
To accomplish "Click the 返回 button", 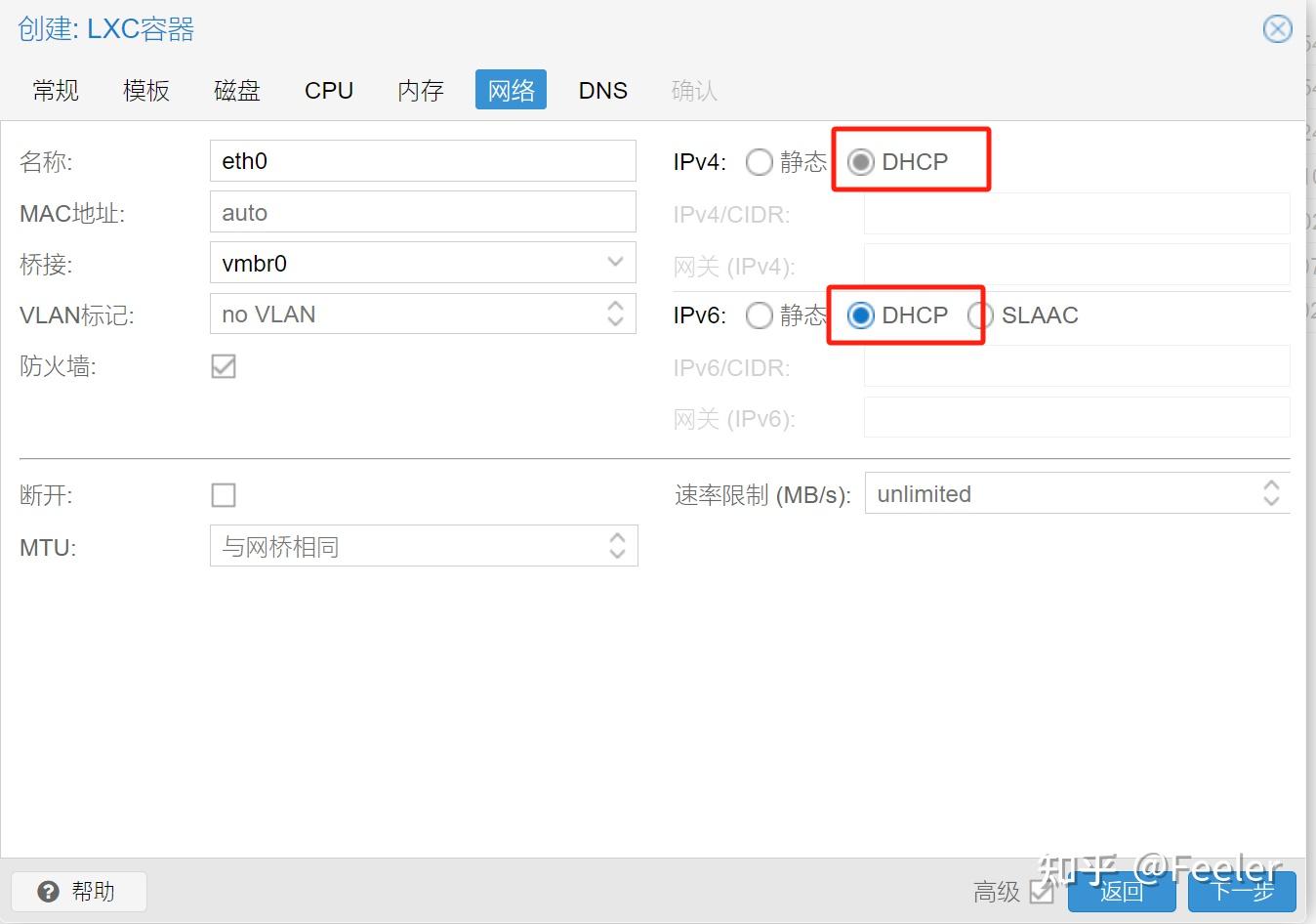I will [1121, 892].
